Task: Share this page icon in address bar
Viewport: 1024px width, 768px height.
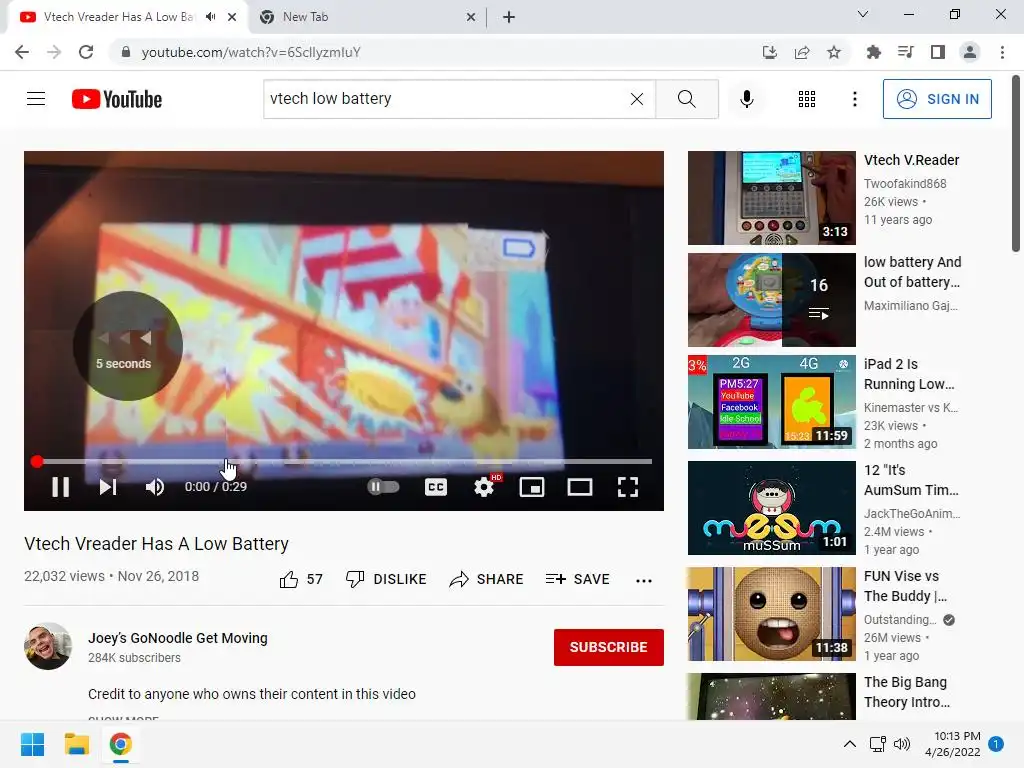Action: tap(802, 52)
